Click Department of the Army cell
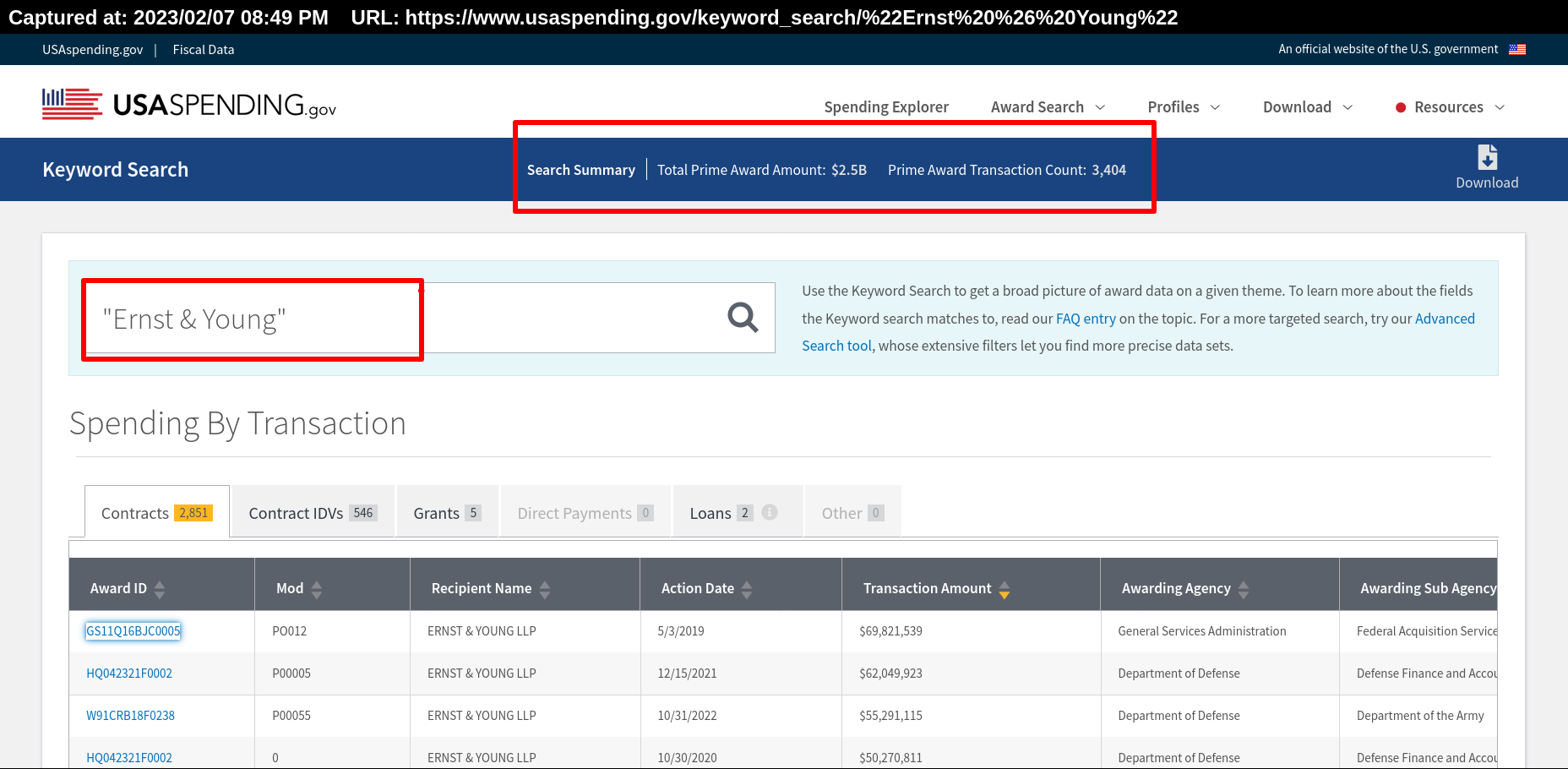This screenshot has width=1568, height=769. pyautogui.click(x=1420, y=716)
